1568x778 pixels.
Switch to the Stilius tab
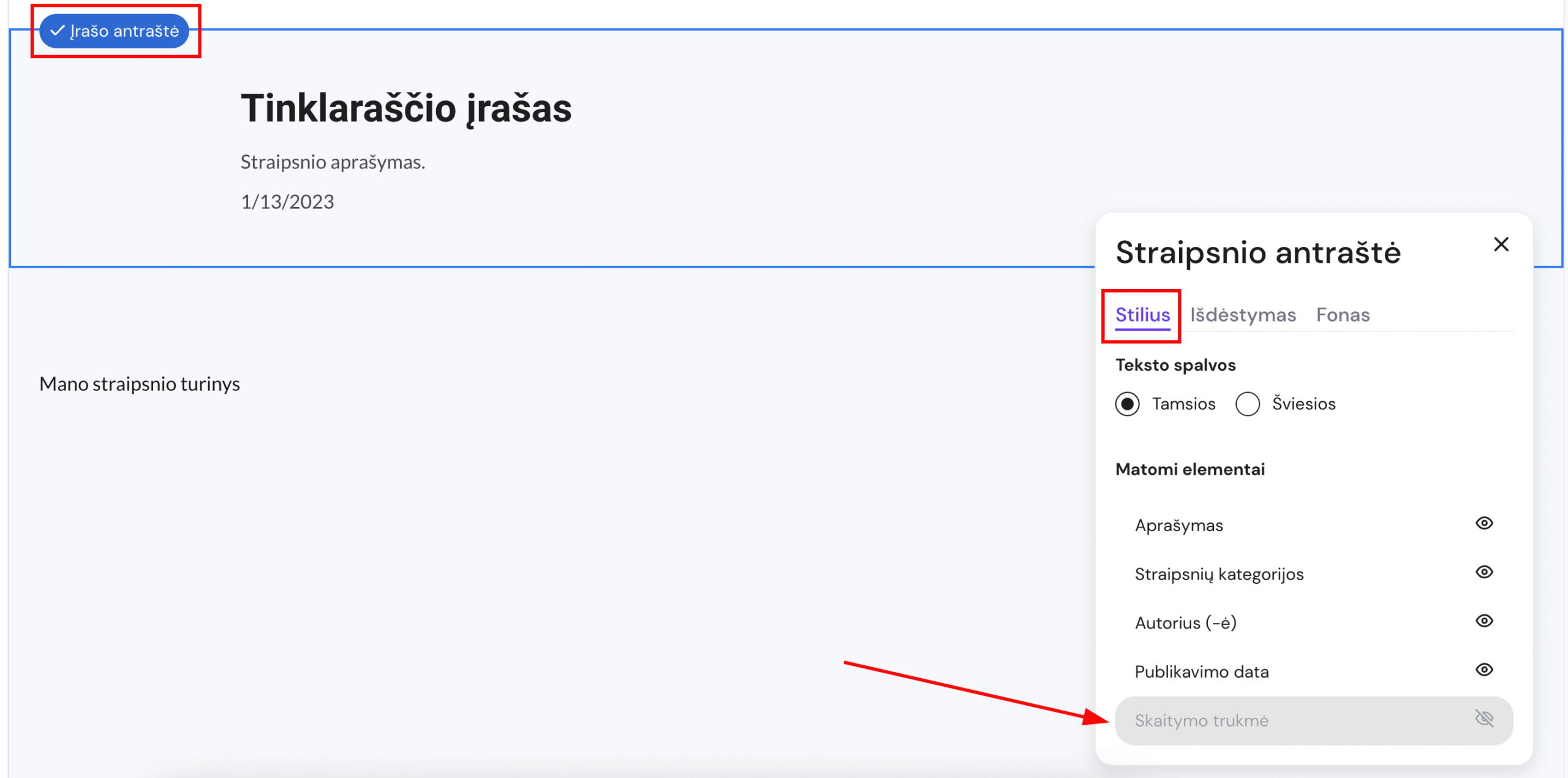[1142, 315]
